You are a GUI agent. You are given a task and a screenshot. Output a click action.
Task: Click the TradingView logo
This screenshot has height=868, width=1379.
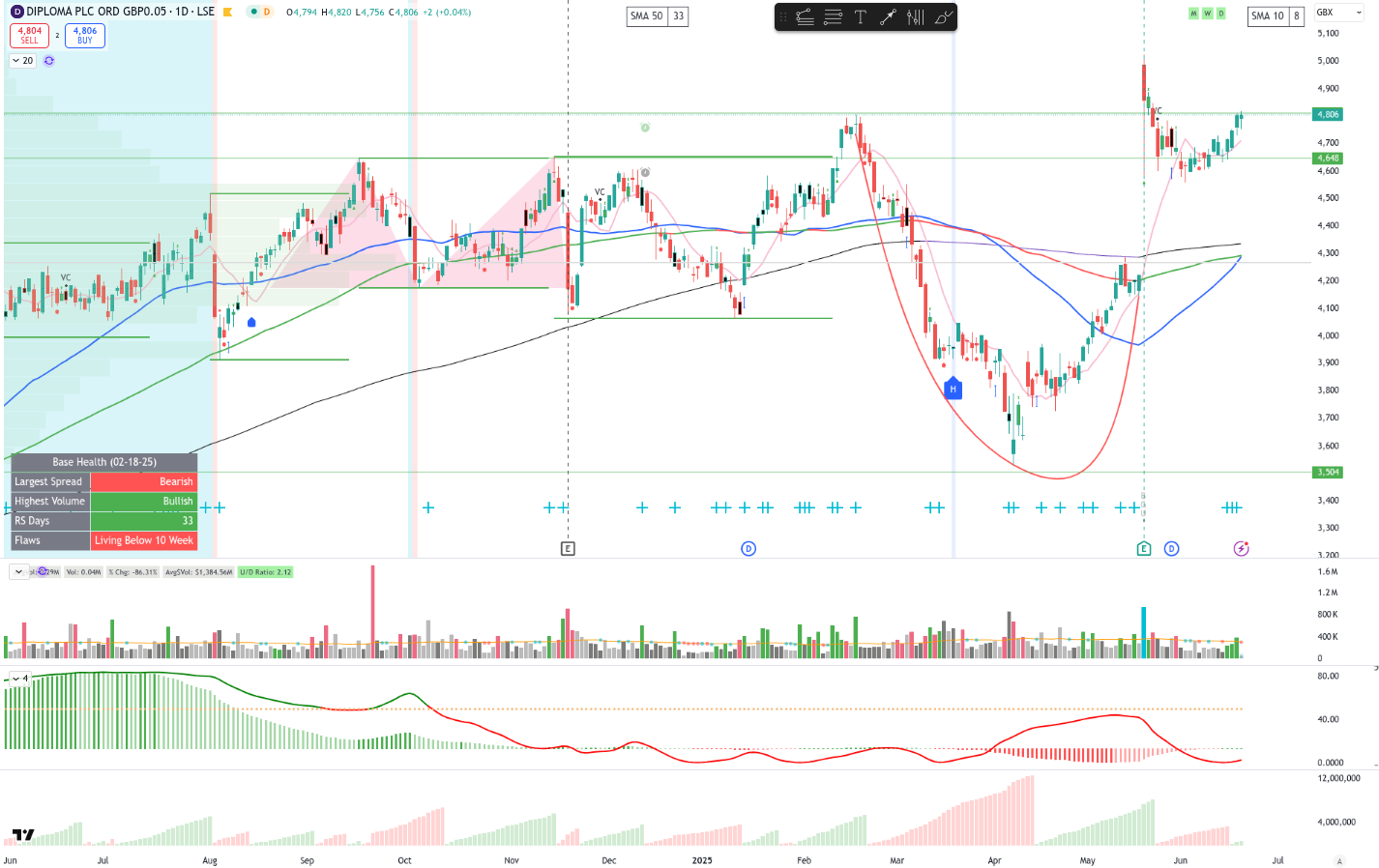click(x=23, y=835)
